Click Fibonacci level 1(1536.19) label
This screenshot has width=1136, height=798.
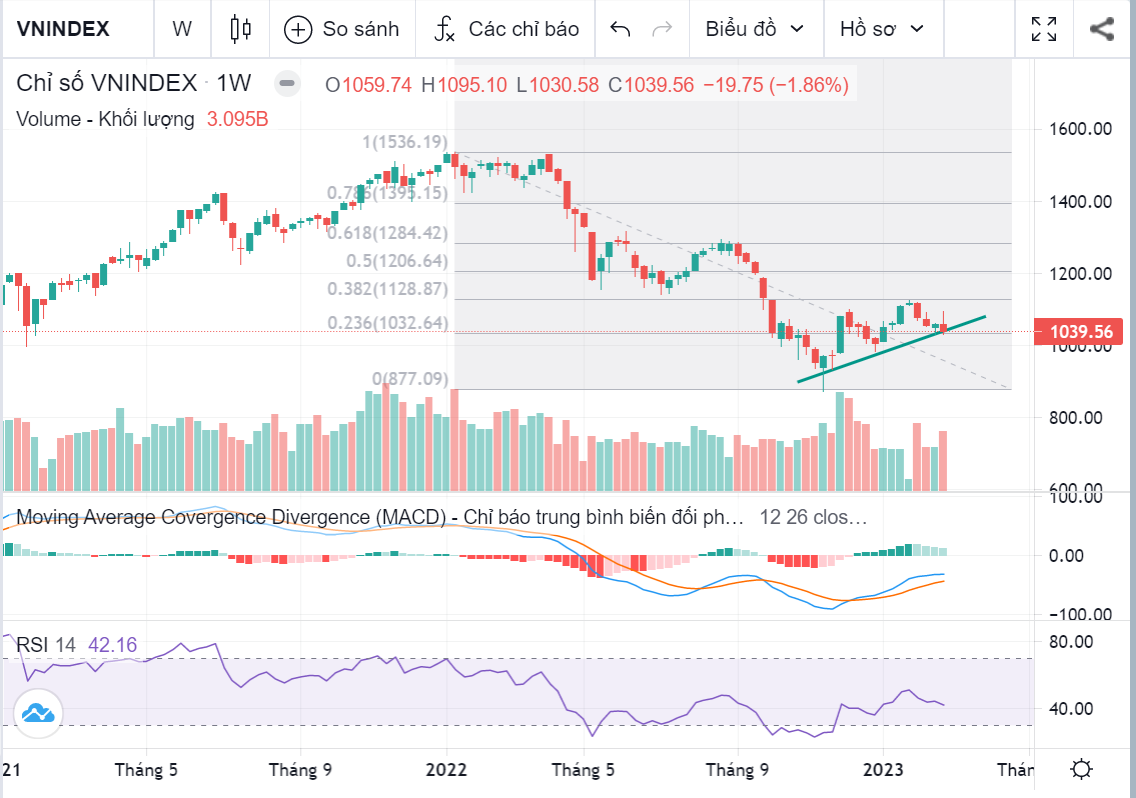pos(405,141)
